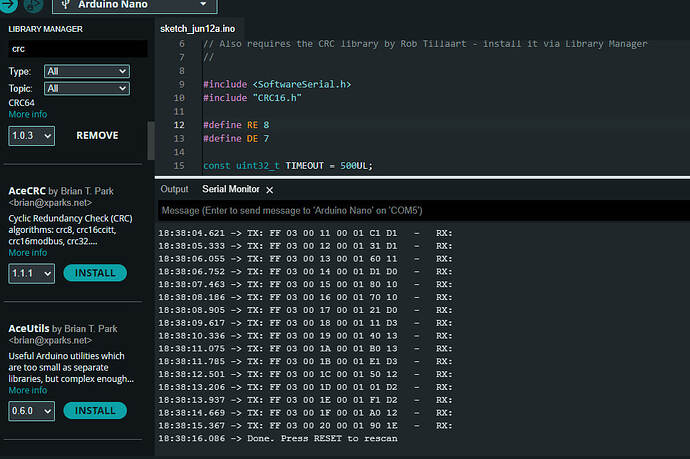690x459 pixels.
Task: Click the TIMEOUT constant declaration line
Action: 288,166
